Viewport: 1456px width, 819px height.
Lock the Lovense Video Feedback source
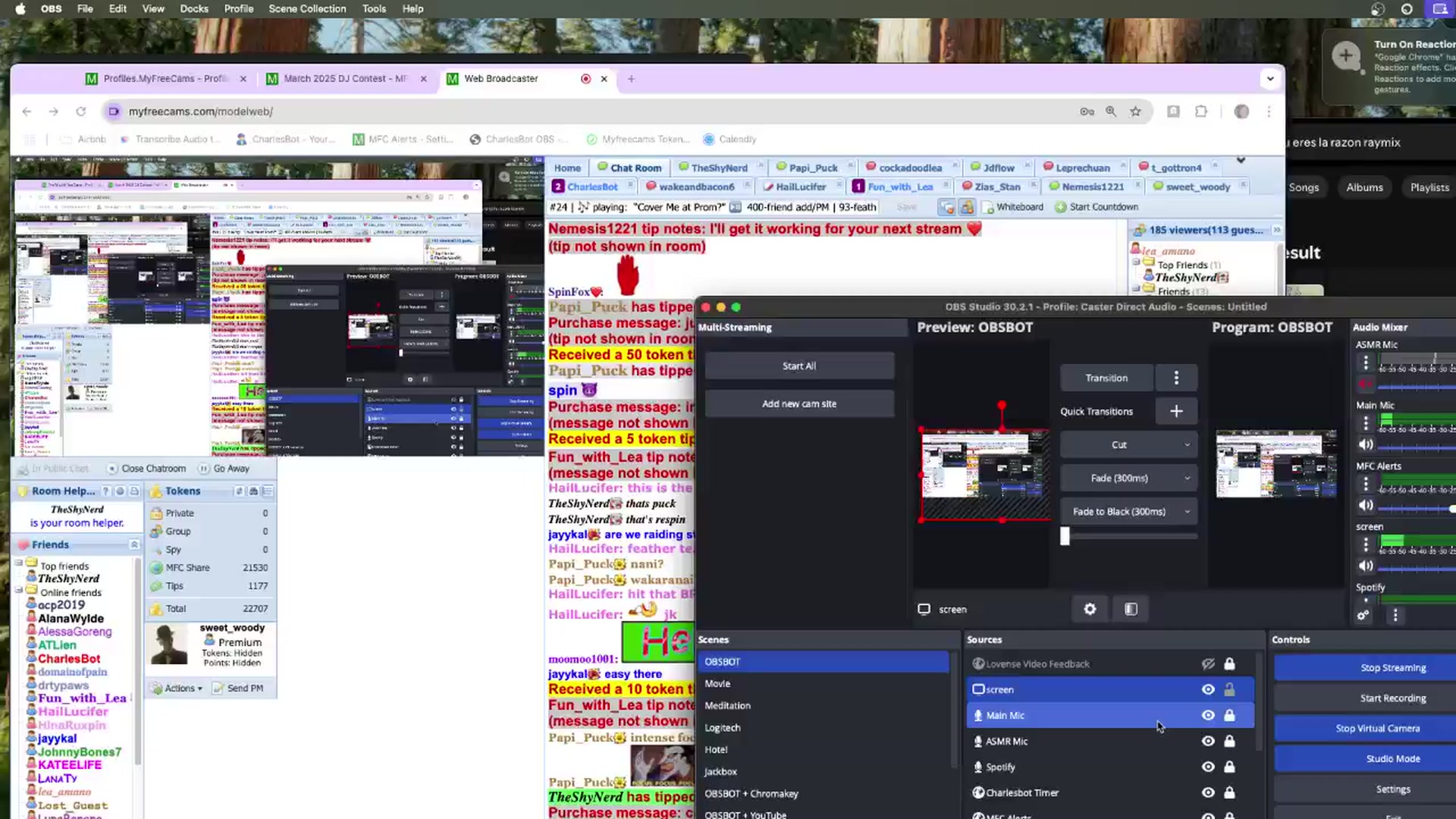[1229, 664]
